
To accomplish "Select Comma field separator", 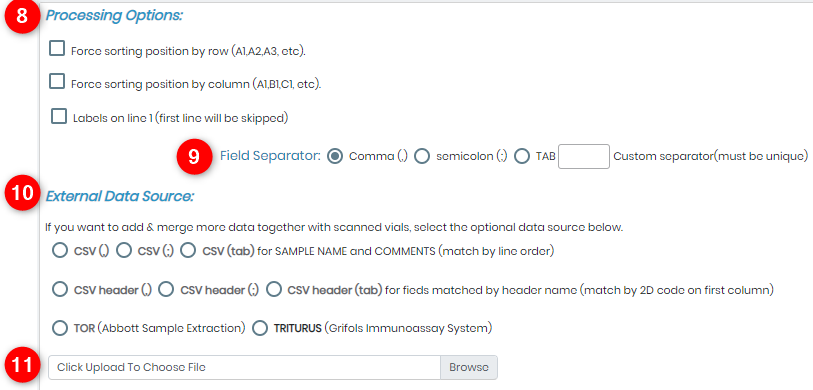I will [335, 156].
